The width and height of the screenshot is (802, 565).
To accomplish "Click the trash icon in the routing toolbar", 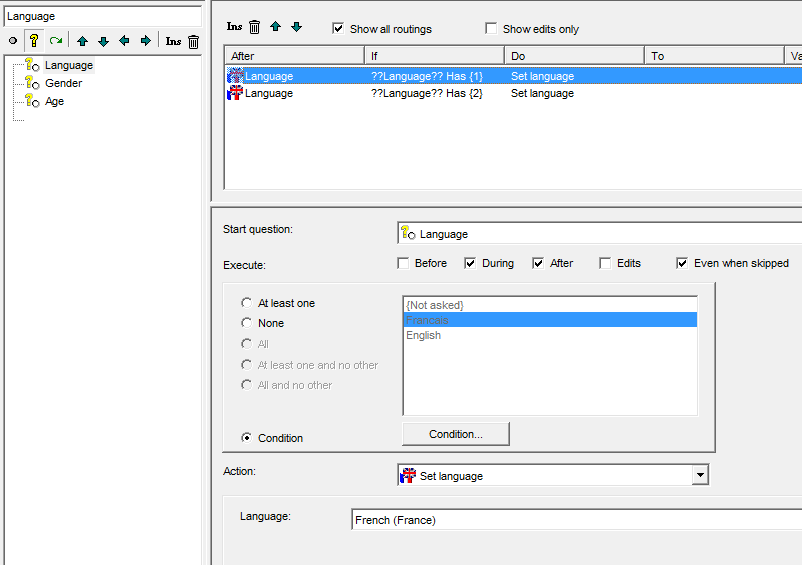I will click(254, 27).
